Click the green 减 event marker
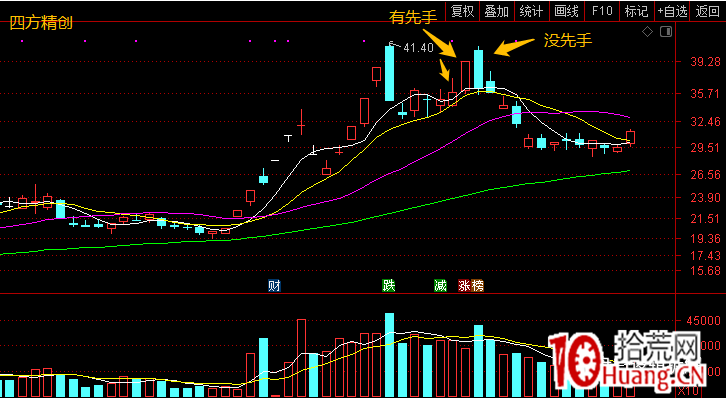726x398 pixels. tap(440, 285)
